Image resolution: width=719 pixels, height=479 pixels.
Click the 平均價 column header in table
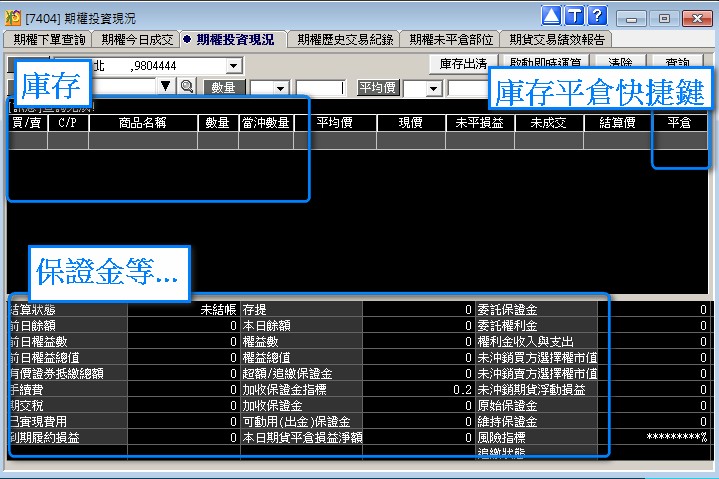[334, 123]
